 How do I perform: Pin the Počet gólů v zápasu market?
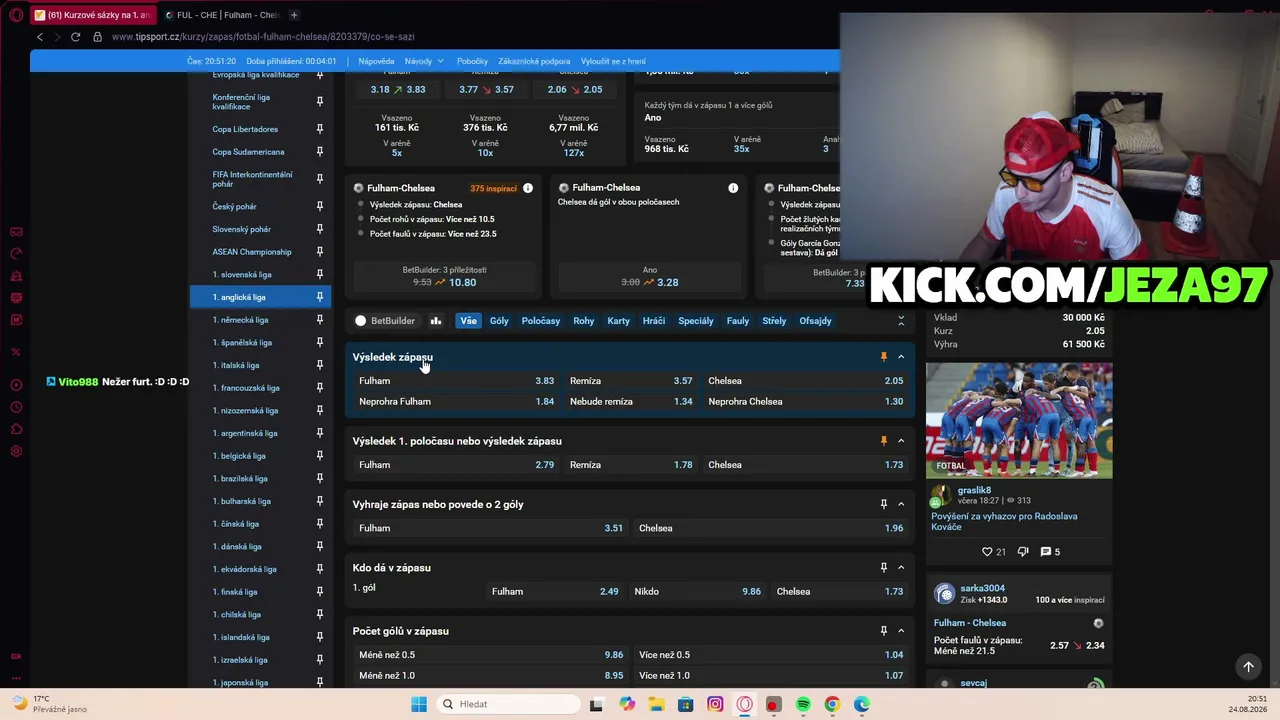coord(883,631)
